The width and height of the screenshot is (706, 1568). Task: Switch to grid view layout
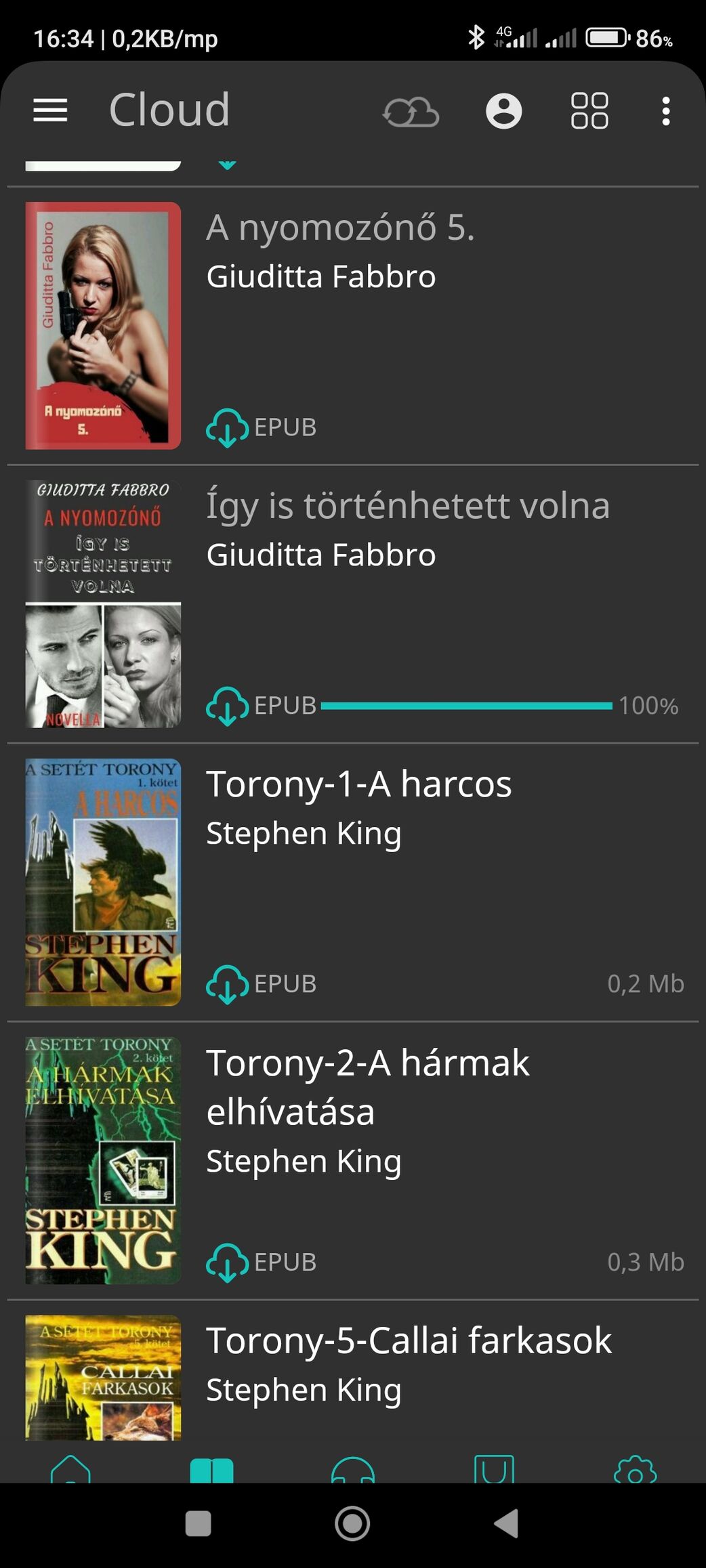pyautogui.click(x=589, y=110)
